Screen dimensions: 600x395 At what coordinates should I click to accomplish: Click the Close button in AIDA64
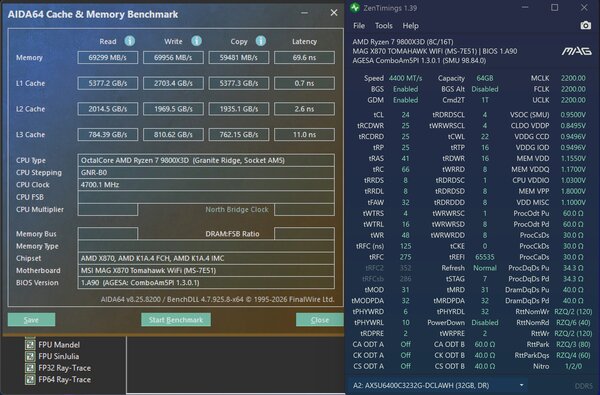(x=320, y=320)
